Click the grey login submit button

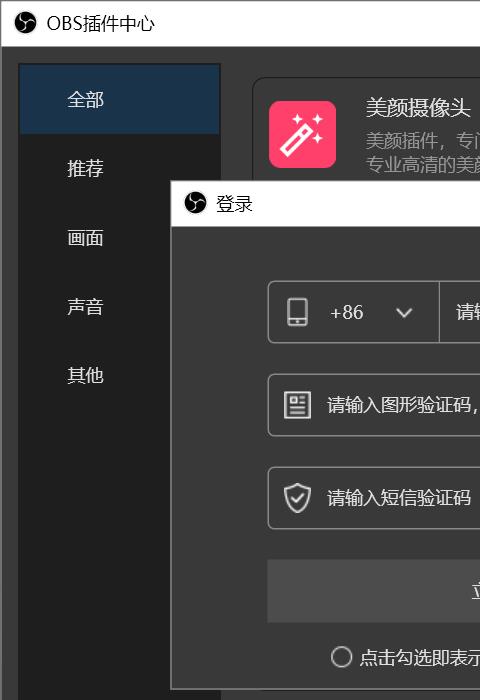tap(374, 591)
